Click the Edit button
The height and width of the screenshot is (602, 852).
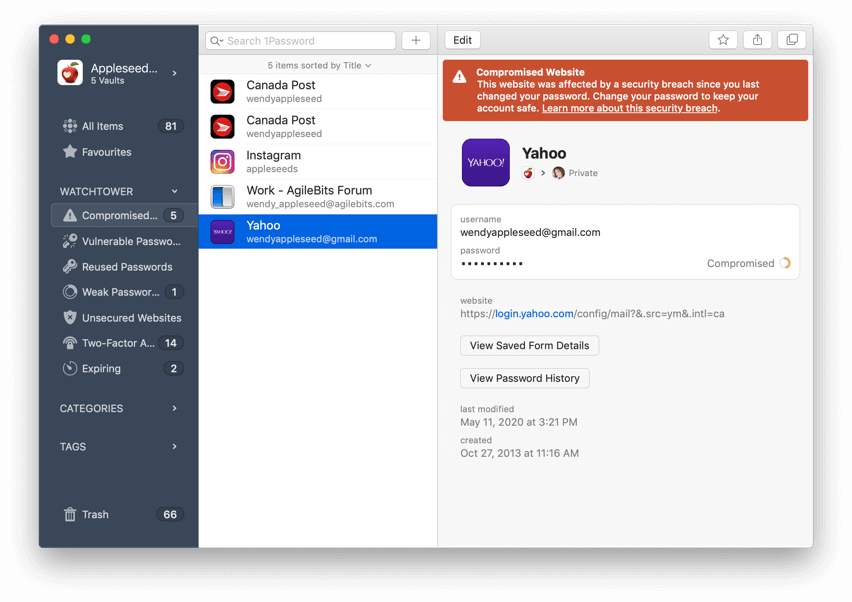[462, 39]
